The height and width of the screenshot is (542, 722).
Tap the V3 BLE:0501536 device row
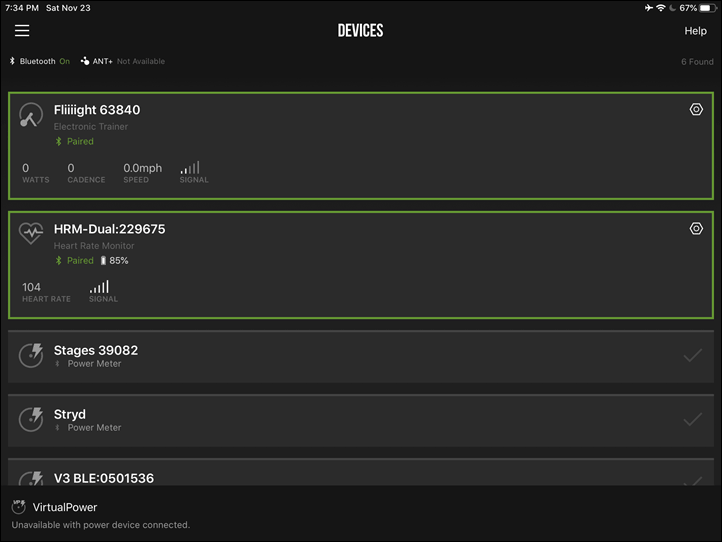point(361,472)
